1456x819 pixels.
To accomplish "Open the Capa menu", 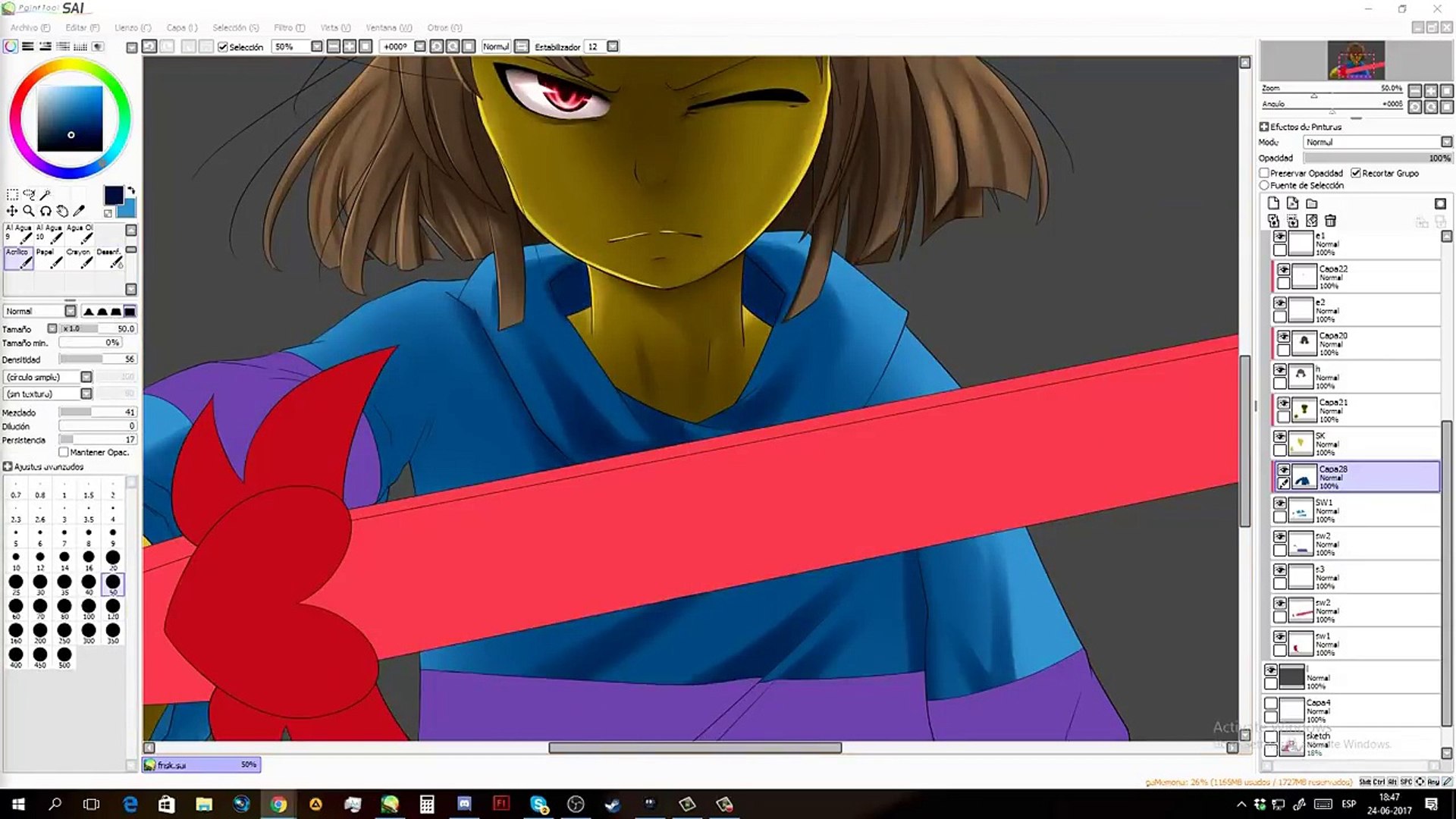I will pyautogui.click(x=181, y=27).
